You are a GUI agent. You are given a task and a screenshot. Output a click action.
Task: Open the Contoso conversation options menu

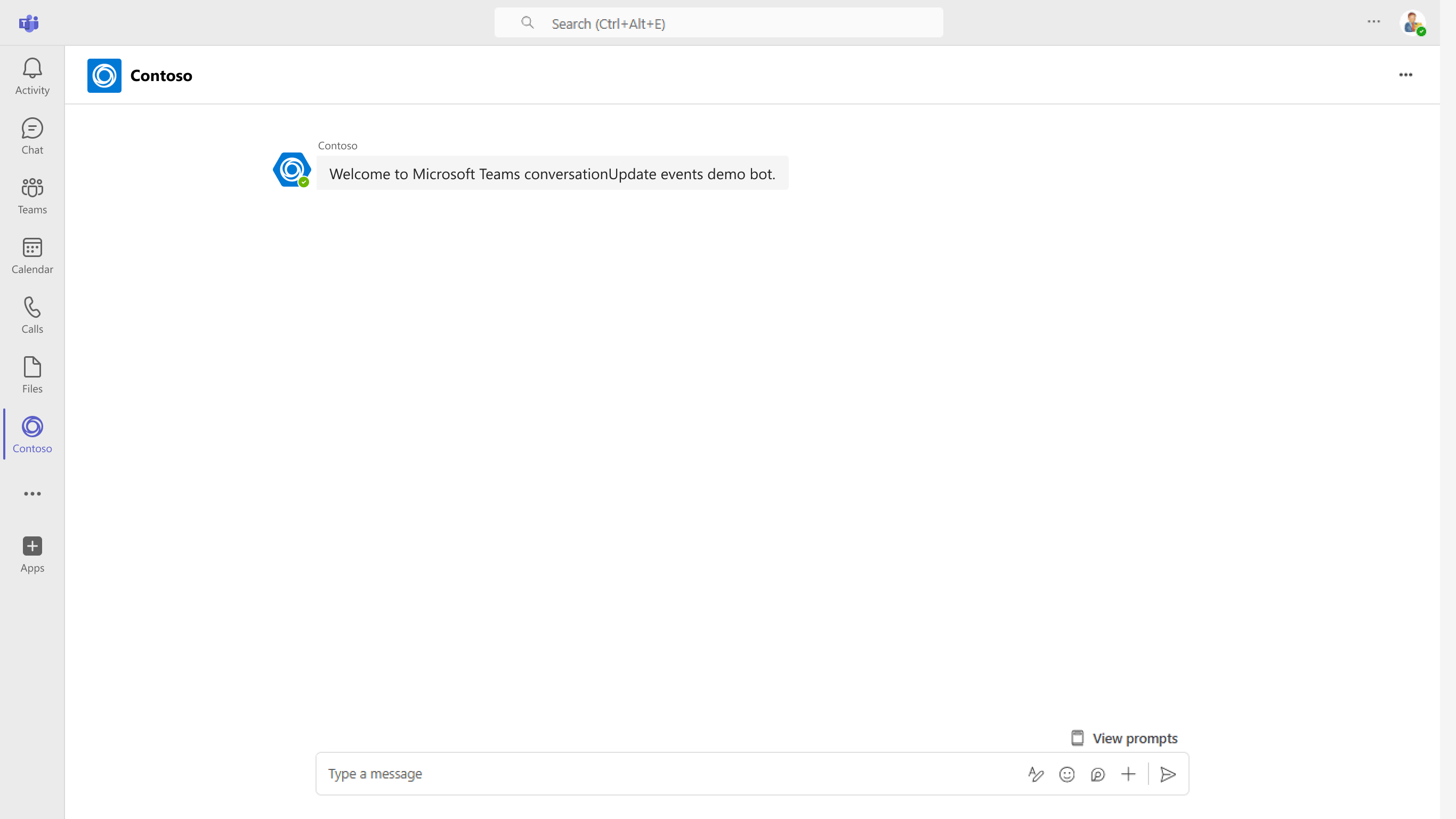[x=1406, y=74]
